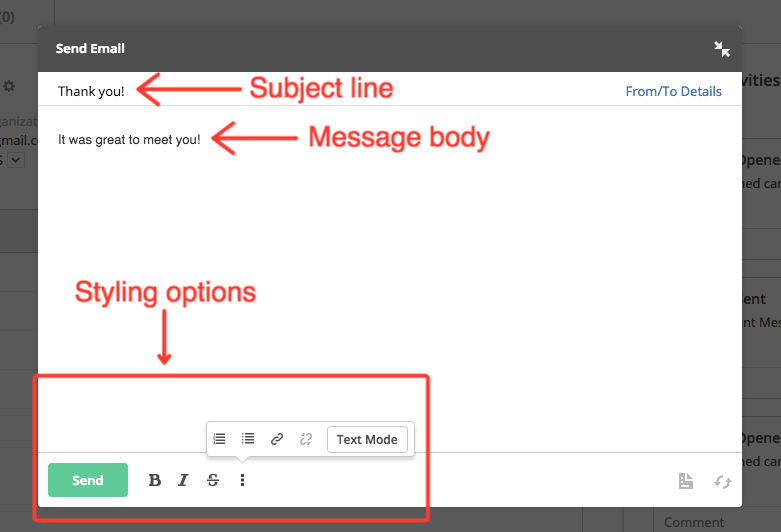Place cursor in the message body text
This screenshot has width=781, height=532.
pos(129,139)
